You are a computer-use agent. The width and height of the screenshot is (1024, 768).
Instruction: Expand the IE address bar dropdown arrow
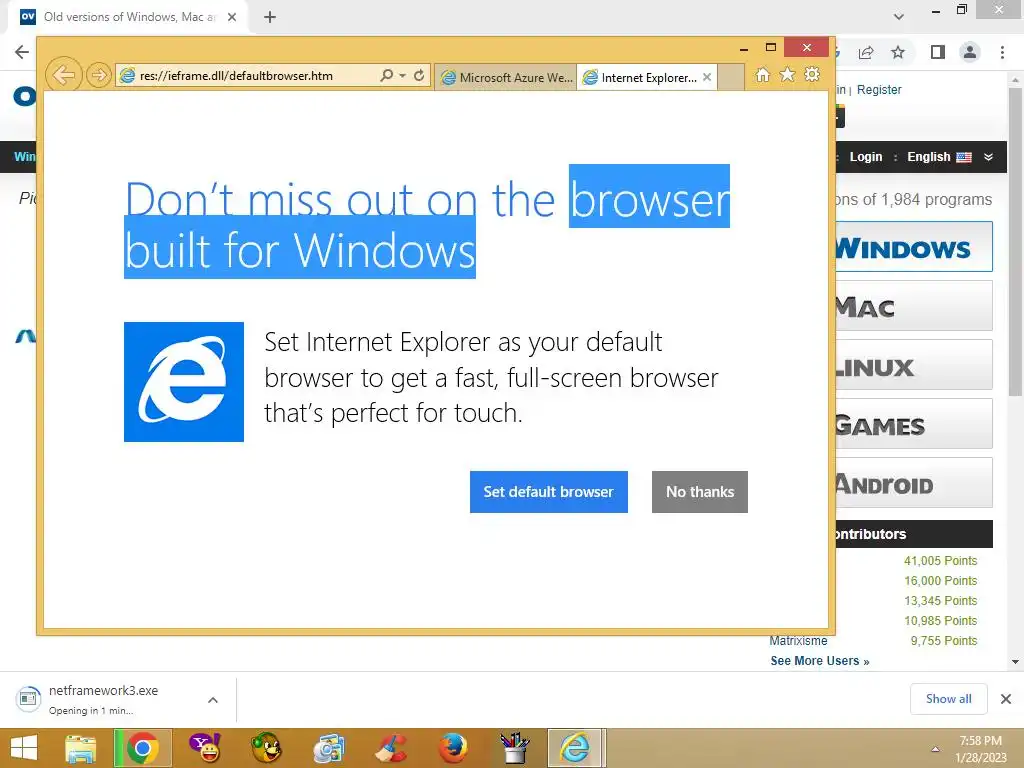pyautogui.click(x=402, y=76)
